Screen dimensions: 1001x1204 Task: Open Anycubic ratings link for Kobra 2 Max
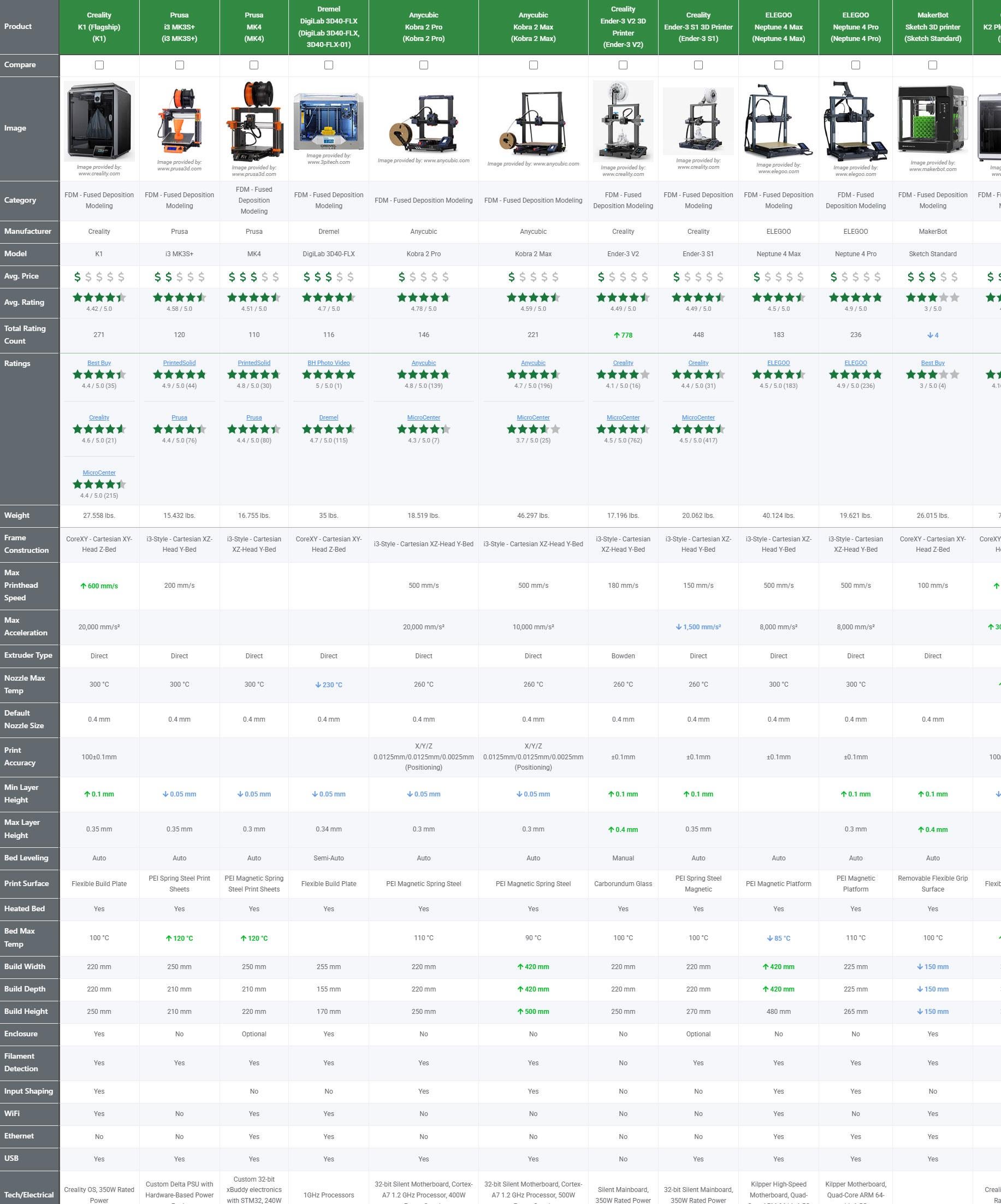tap(533, 363)
